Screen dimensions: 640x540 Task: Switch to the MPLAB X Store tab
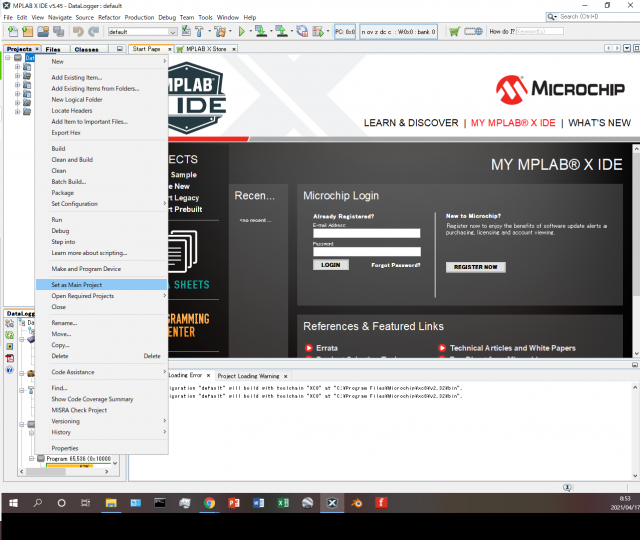[205, 49]
